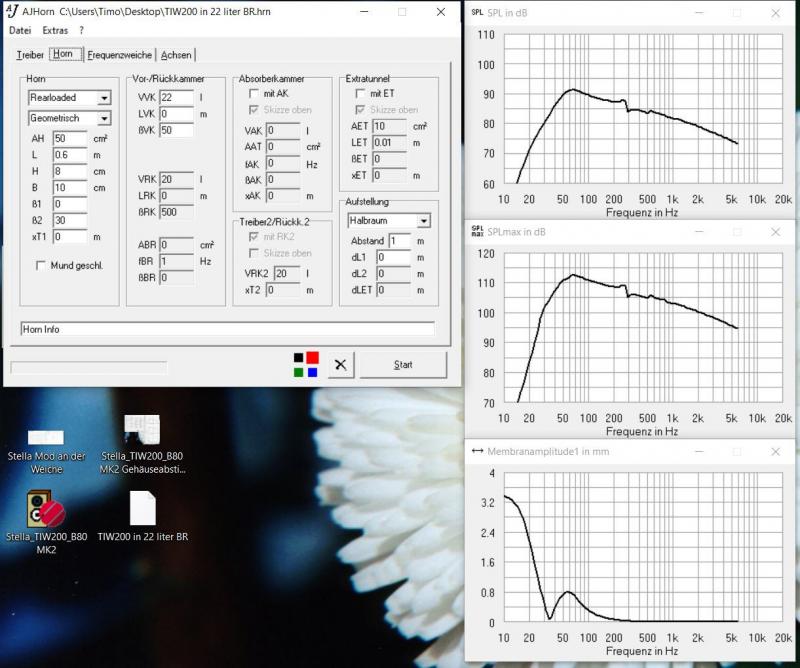Enable the 'mit ET' checkbox
Viewport: 800px width, 668px height.
pyautogui.click(x=361, y=94)
